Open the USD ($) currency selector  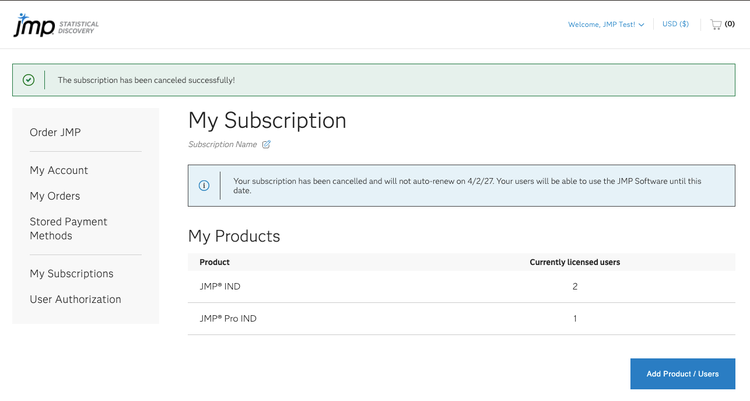pos(675,24)
